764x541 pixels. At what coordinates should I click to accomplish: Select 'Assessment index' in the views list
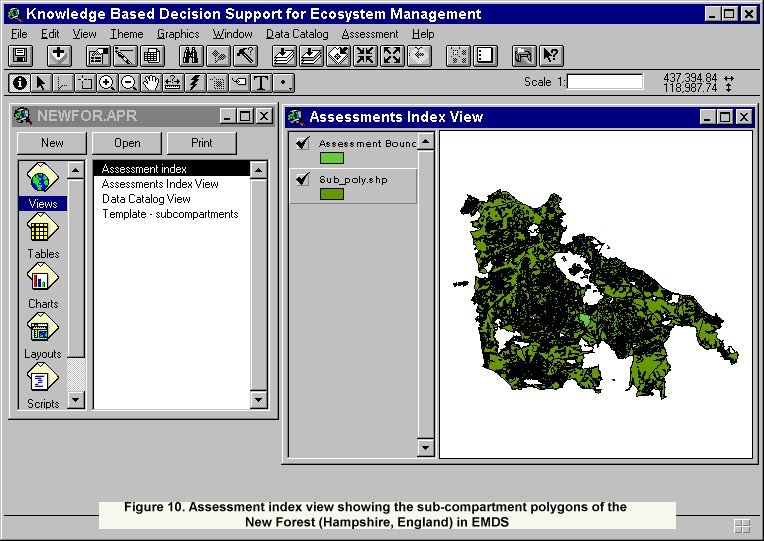click(172, 169)
